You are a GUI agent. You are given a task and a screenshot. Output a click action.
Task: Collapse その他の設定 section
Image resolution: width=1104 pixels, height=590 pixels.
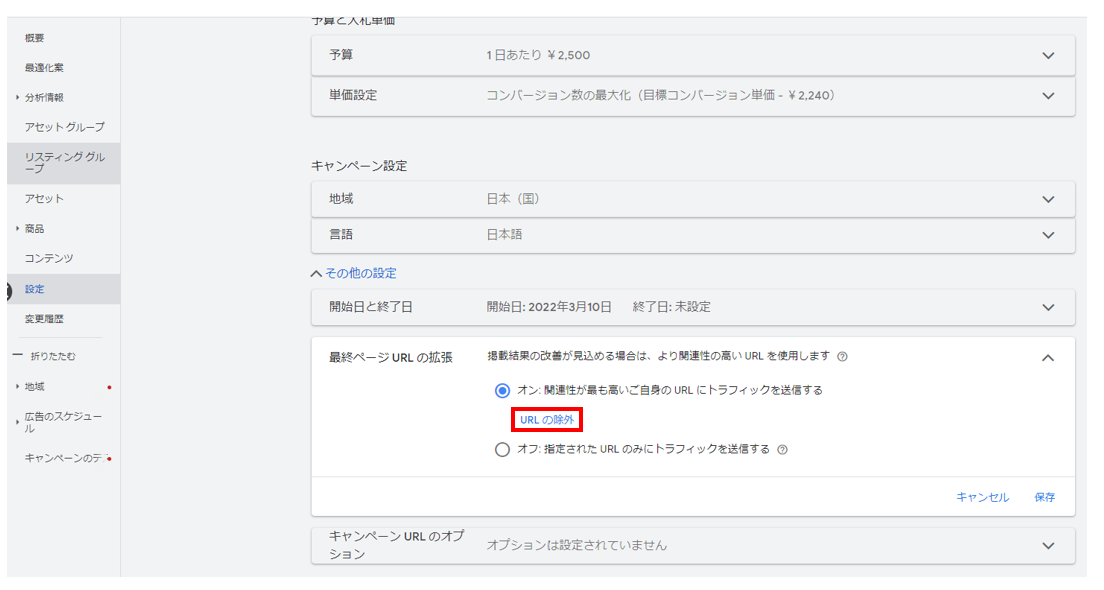pyautogui.click(x=354, y=273)
